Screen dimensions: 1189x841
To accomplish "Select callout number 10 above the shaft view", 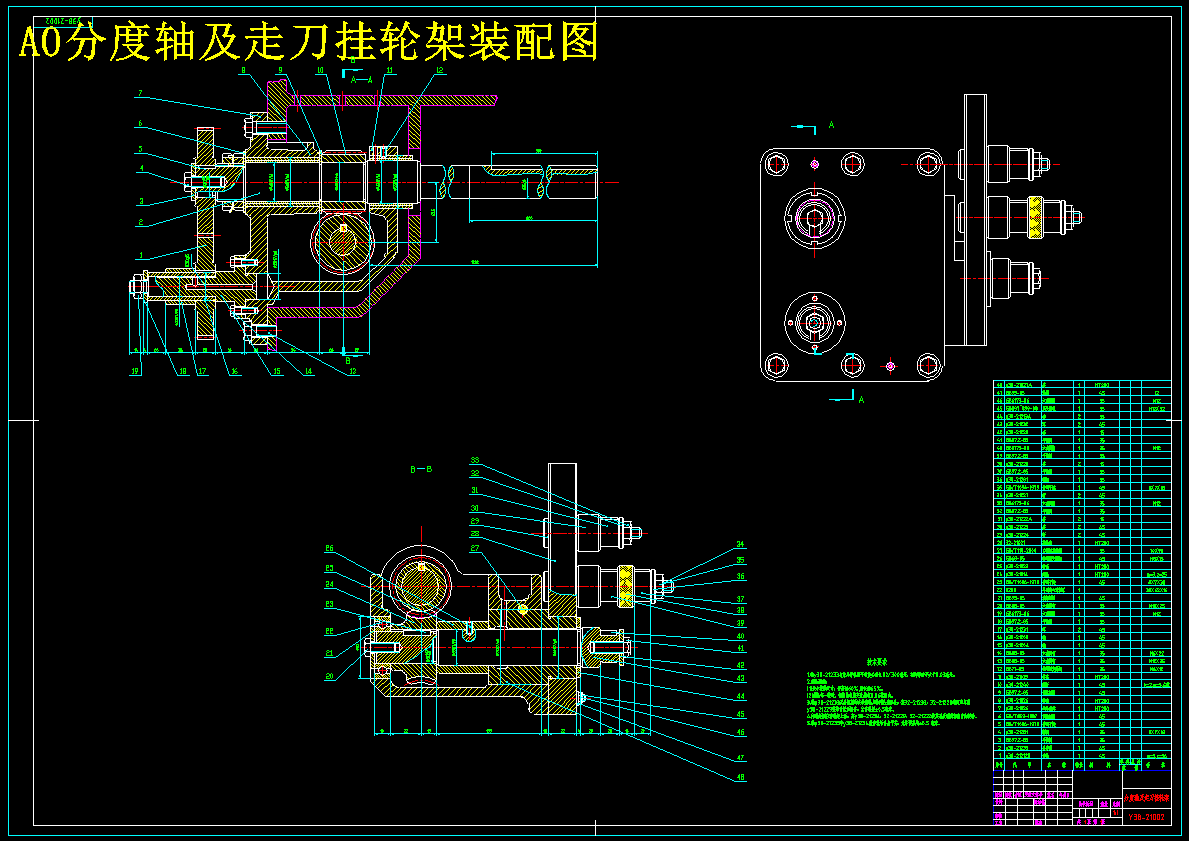I will (x=320, y=71).
